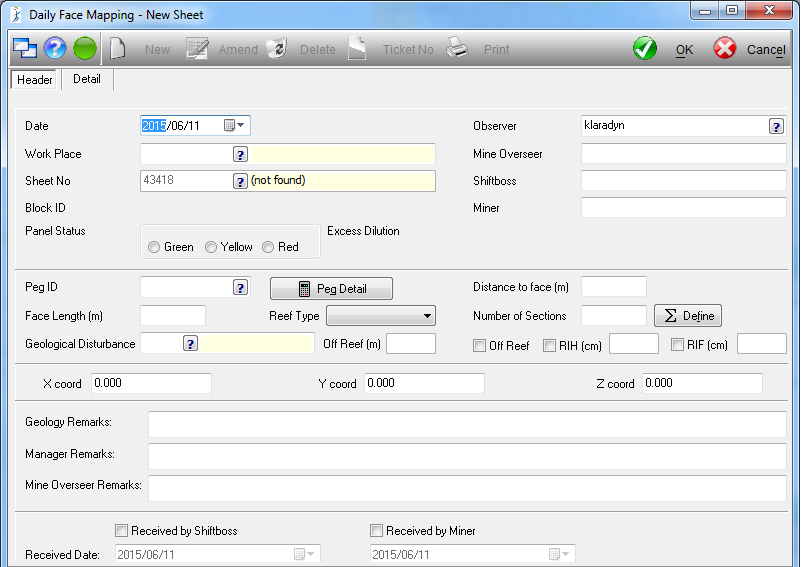Screen dimensions: 801x567
Task: Click the green checkmark OK icon
Action: pyautogui.click(x=645, y=49)
